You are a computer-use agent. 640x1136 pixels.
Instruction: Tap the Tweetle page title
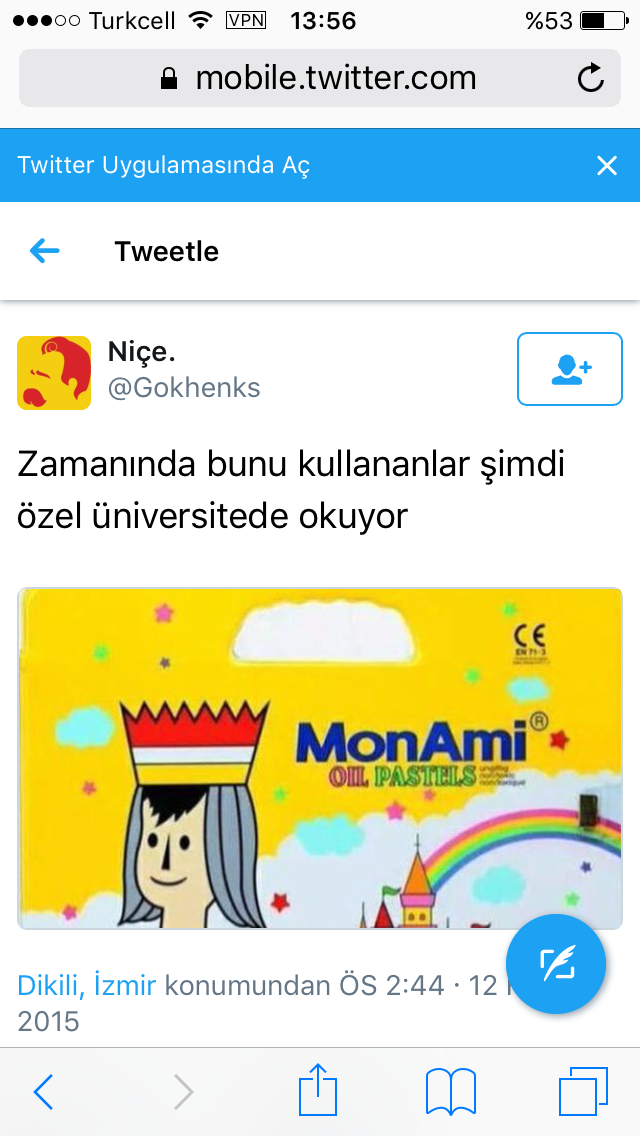tap(167, 251)
